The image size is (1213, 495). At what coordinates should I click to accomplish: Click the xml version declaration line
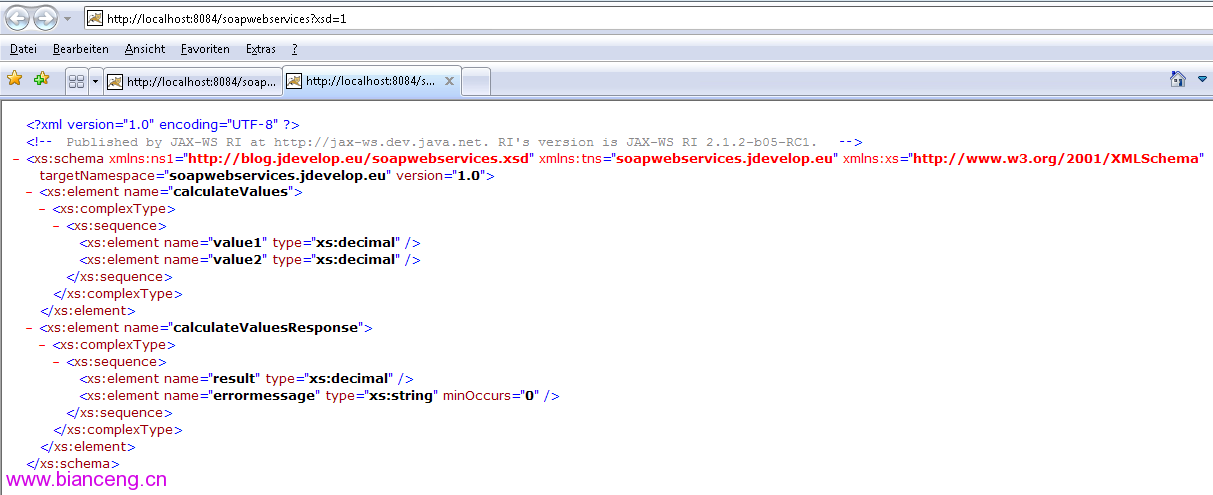click(164, 125)
